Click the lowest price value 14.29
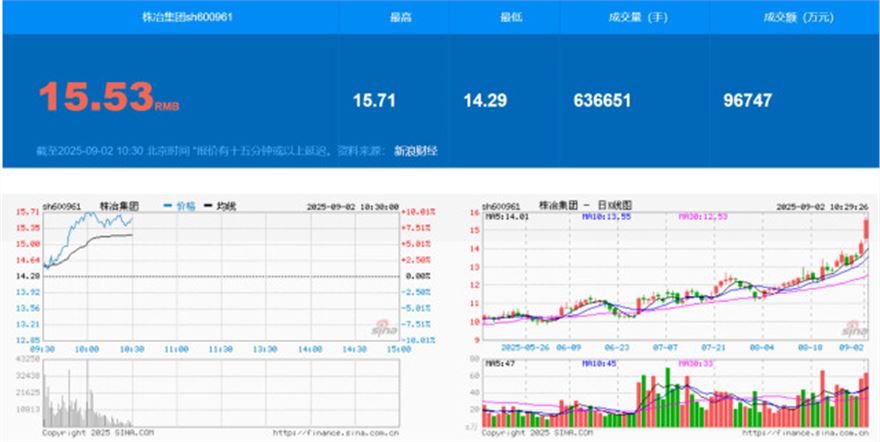The image size is (880, 442). pos(484,100)
